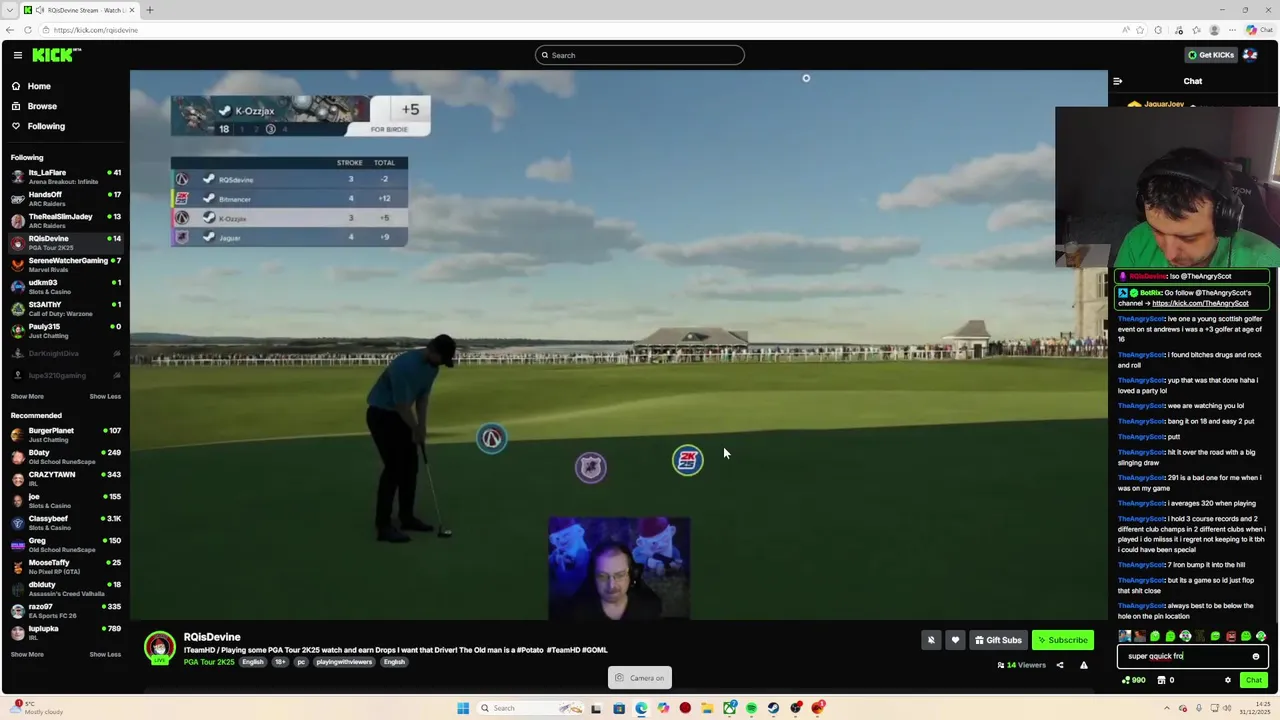Add page to browser favorites star
1280x720 pixels.
coord(1139,30)
